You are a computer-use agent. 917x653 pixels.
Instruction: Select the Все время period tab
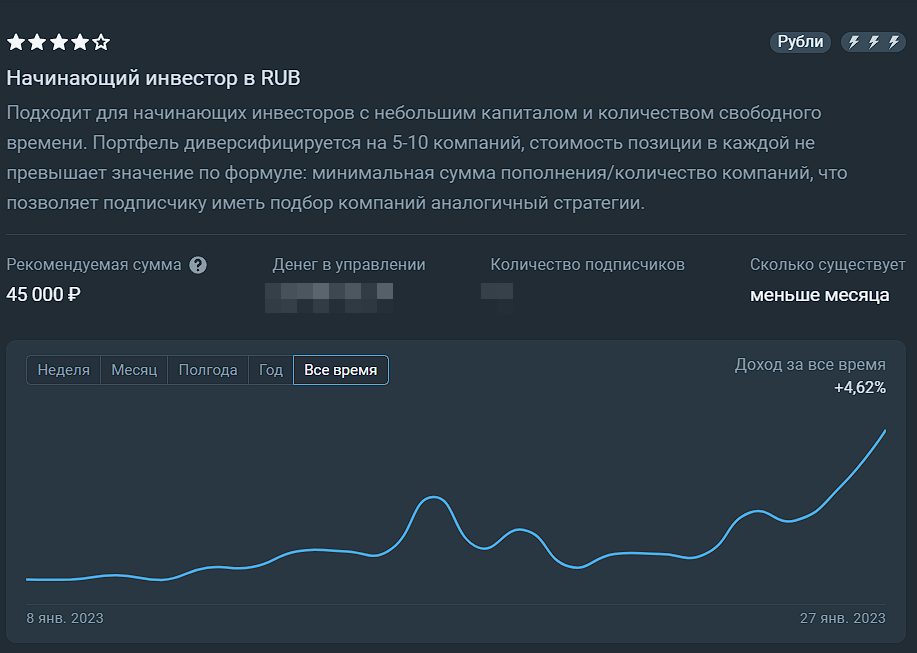click(340, 370)
